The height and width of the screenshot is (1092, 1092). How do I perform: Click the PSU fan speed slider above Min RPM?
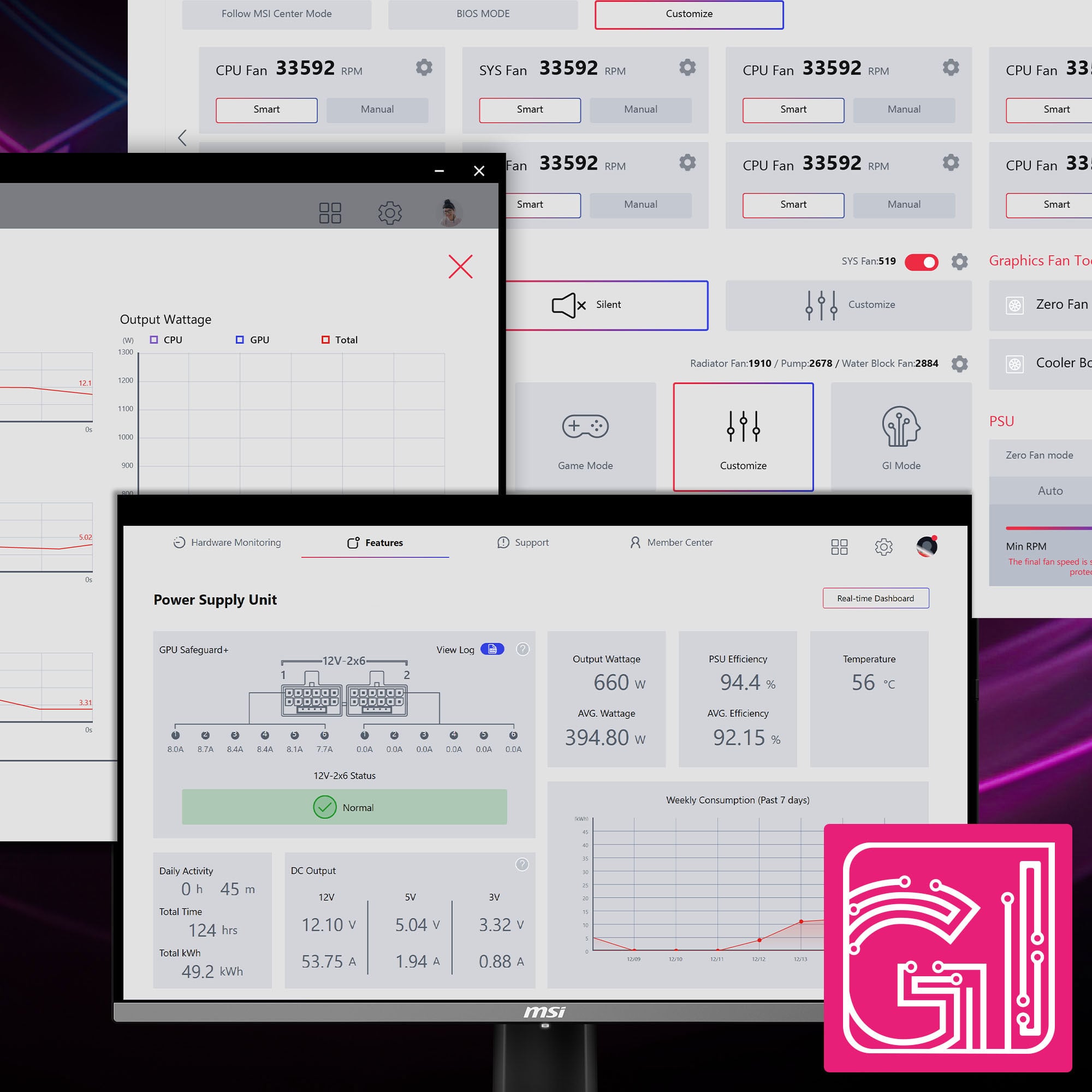click(1049, 528)
